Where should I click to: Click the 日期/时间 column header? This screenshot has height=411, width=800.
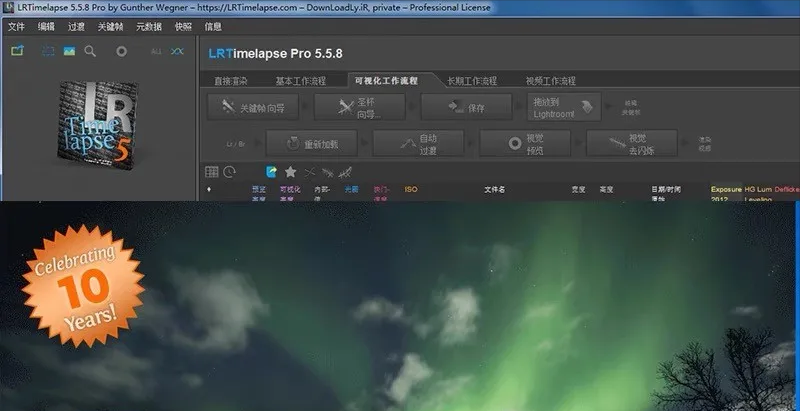[666, 193]
